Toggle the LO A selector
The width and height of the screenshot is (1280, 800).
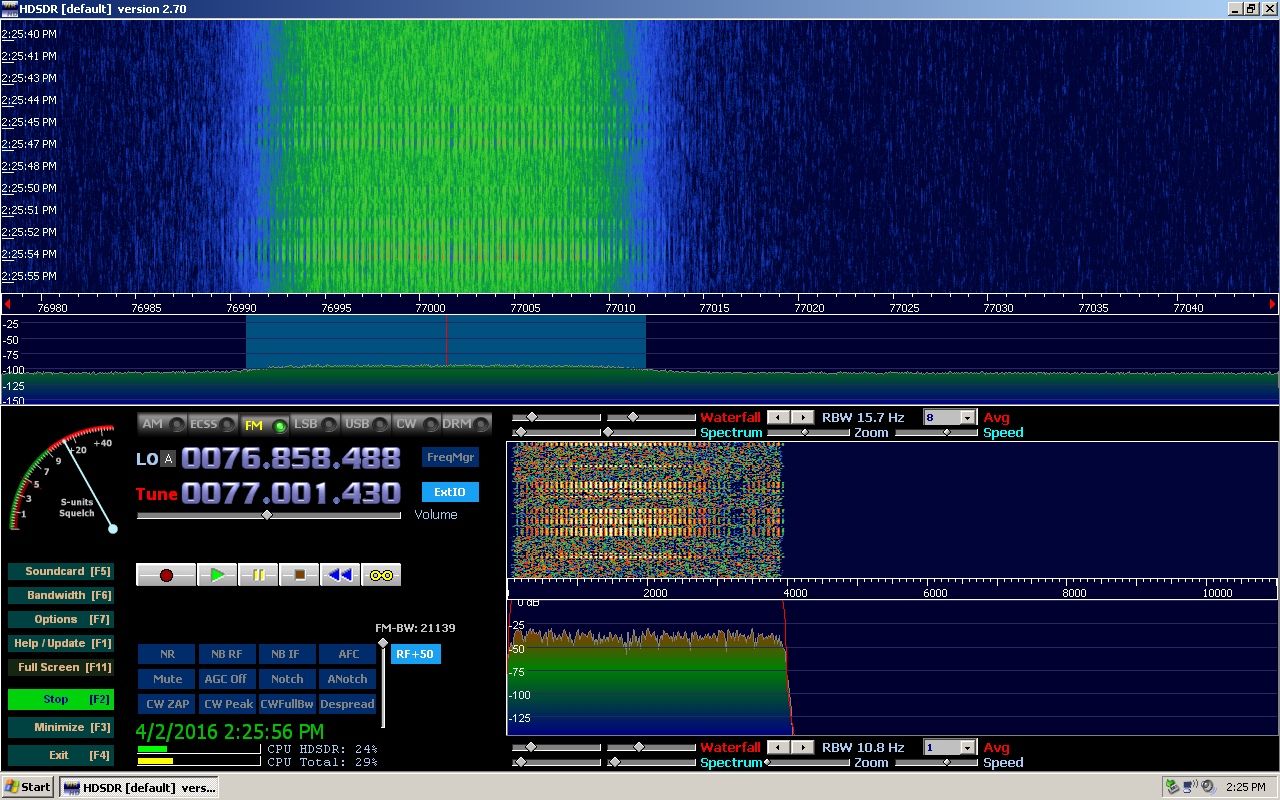pyautogui.click(x=169, y=459)
